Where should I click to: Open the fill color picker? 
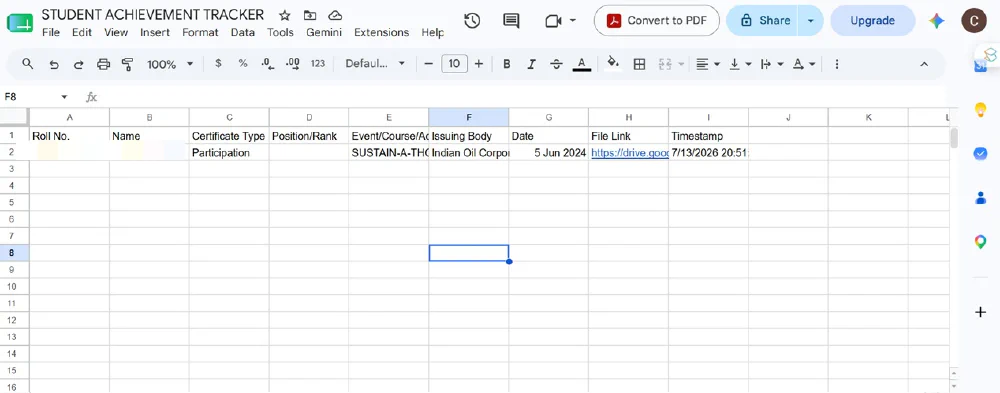coord(613,64)
